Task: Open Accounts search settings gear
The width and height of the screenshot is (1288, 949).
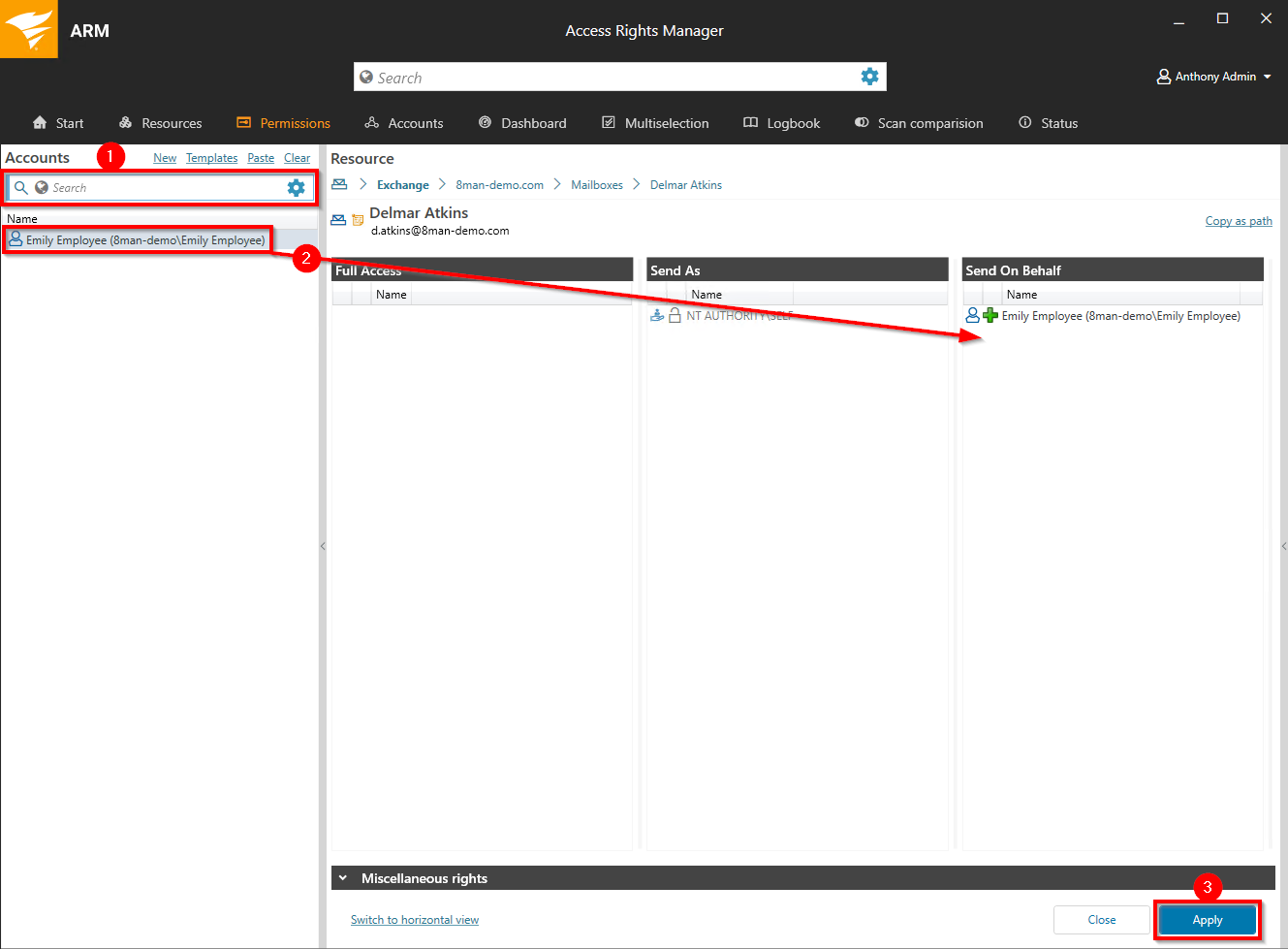Action: click(x=296, y=188)
